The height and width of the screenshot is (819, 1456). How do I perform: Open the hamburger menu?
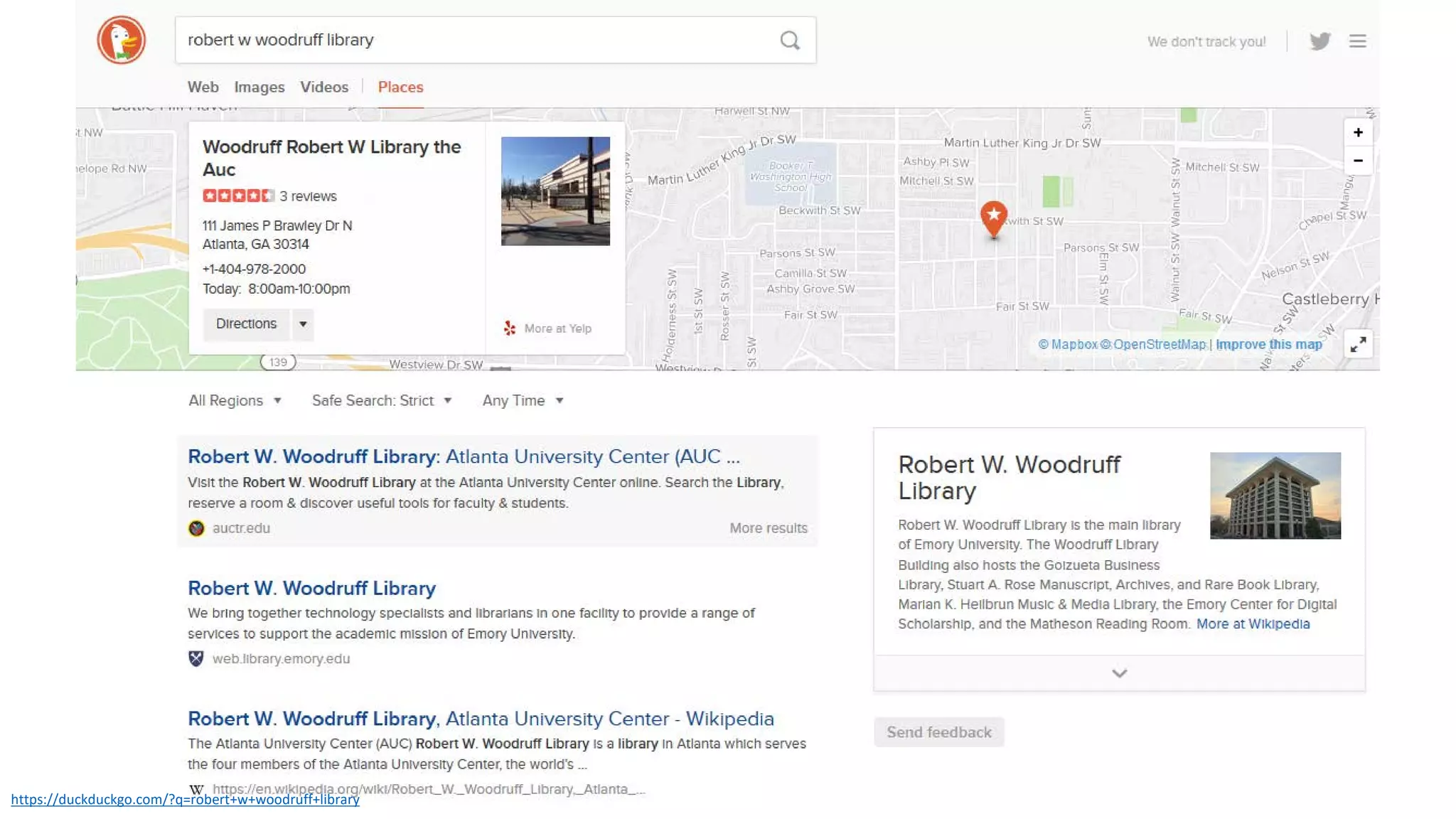[1358, 41]
